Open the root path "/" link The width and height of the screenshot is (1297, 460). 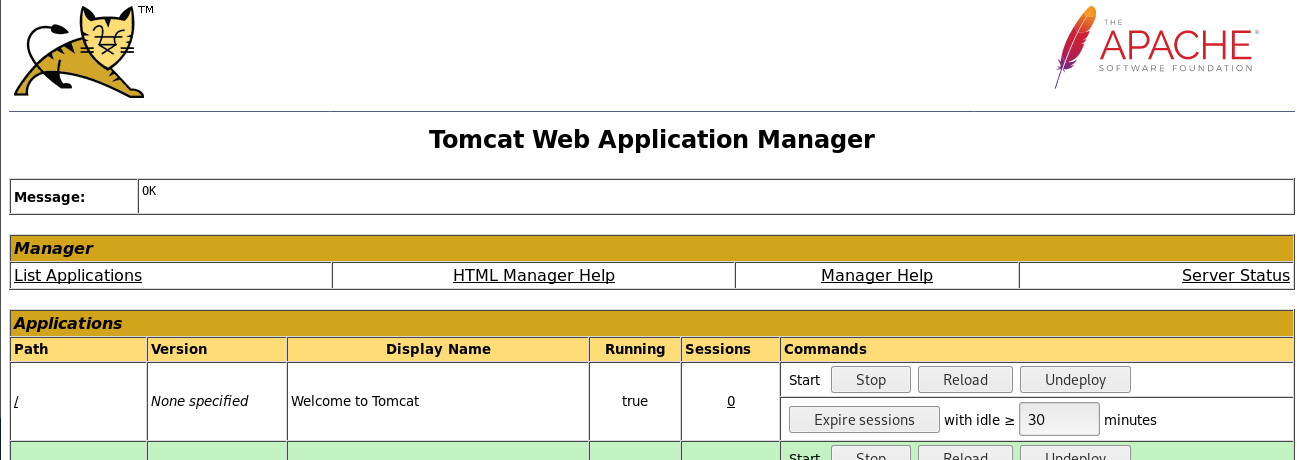16,401
